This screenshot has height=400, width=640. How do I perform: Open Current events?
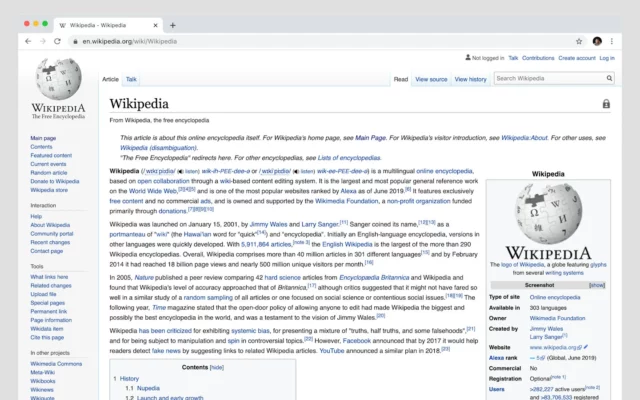(x=48, y=164)
